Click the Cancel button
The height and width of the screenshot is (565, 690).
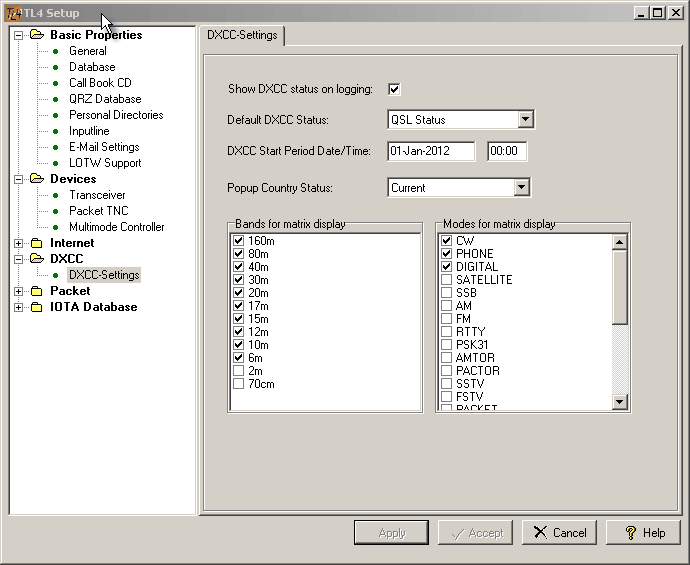click(559, 533)
